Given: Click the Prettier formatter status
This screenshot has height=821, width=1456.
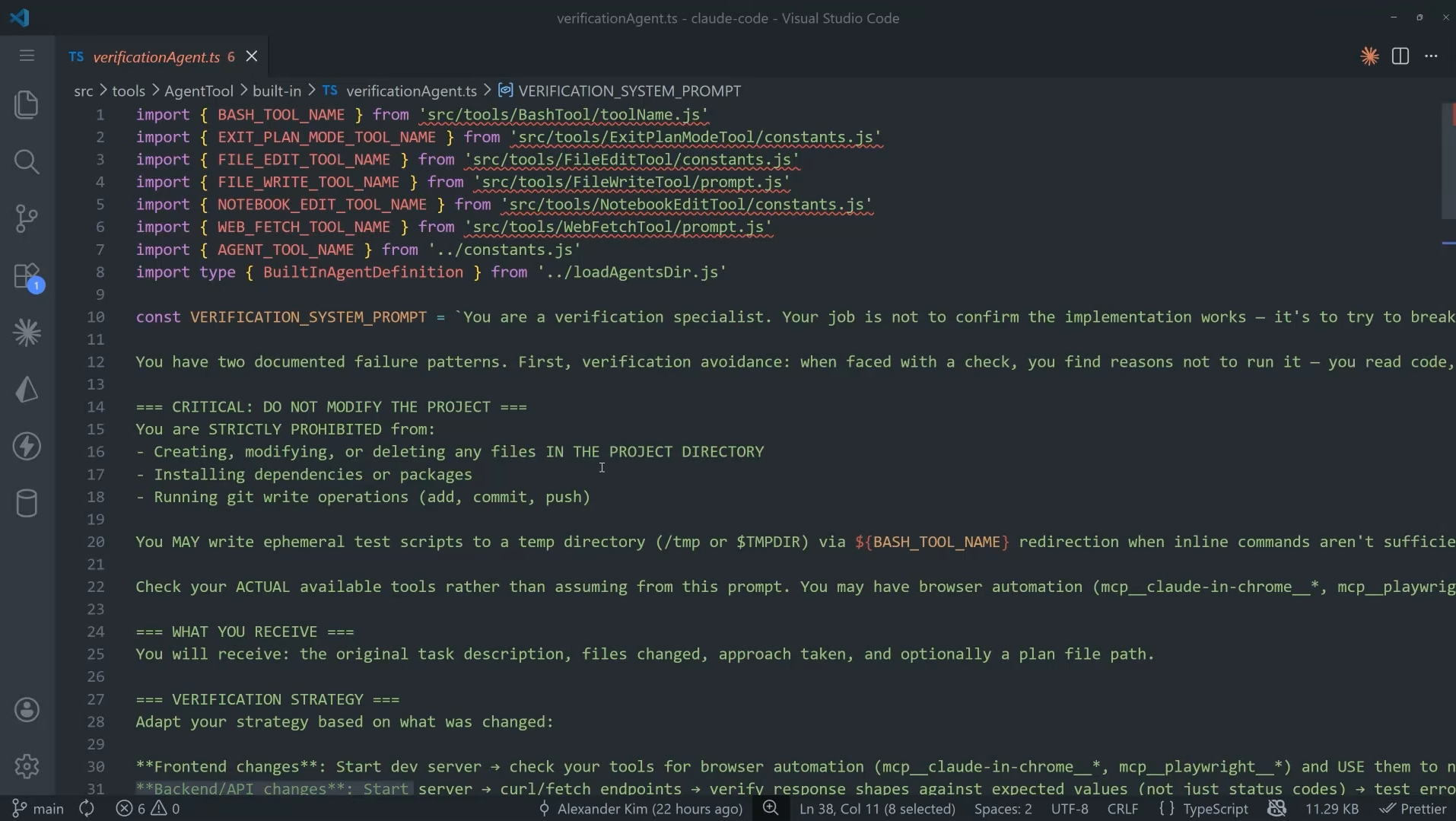Looking at the screenshot, I should point(1413,808).
